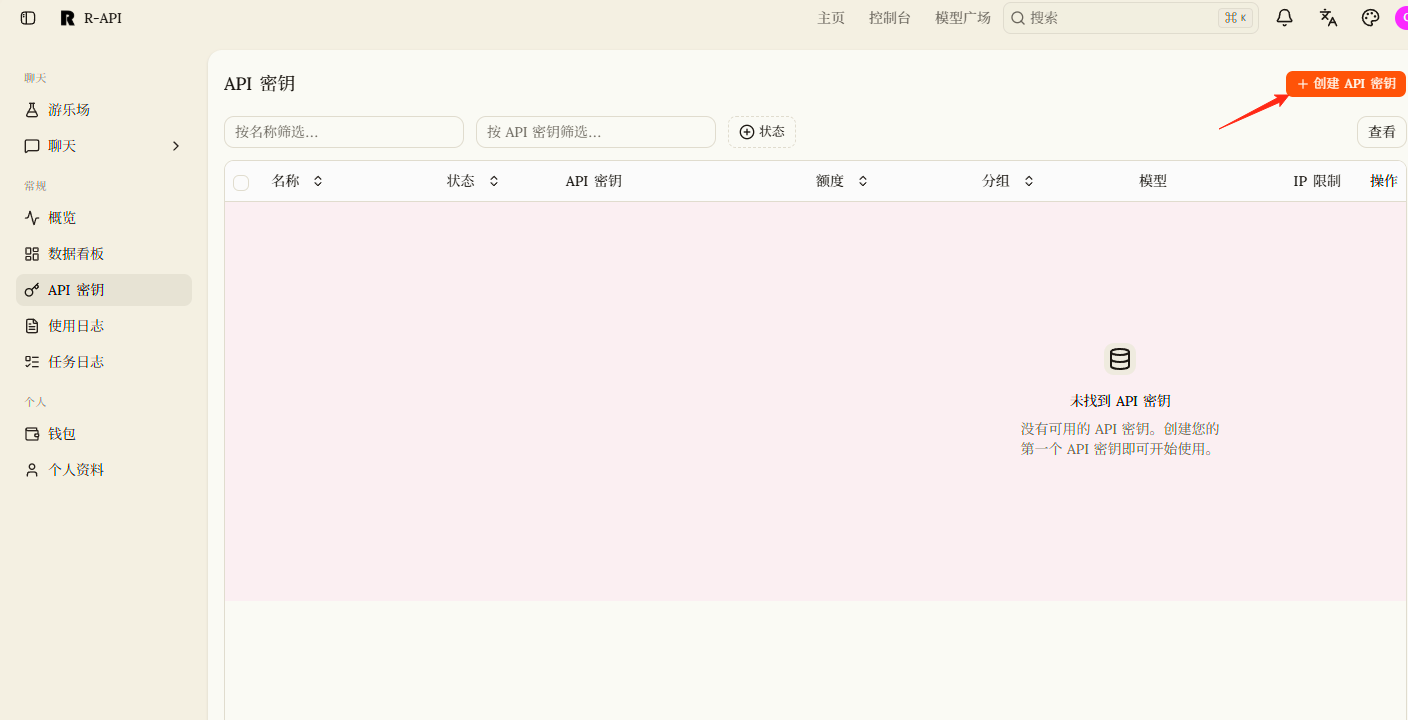
Task: Tick the select-all checkbox in table header
Action: tap(241, 182)
